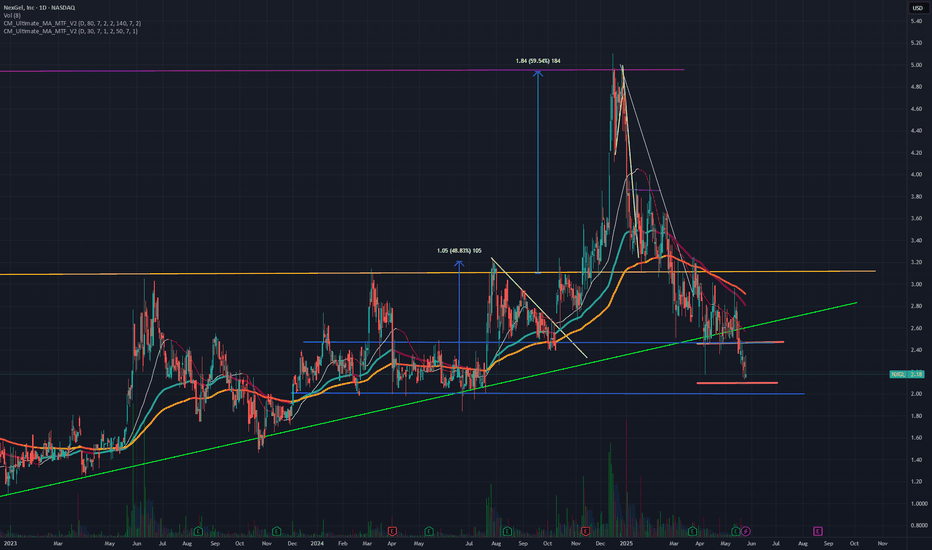The image size is (932, 550).
Task: Select the NexGel, Inc 1D NASDAQ title
Action: (39, 8)
